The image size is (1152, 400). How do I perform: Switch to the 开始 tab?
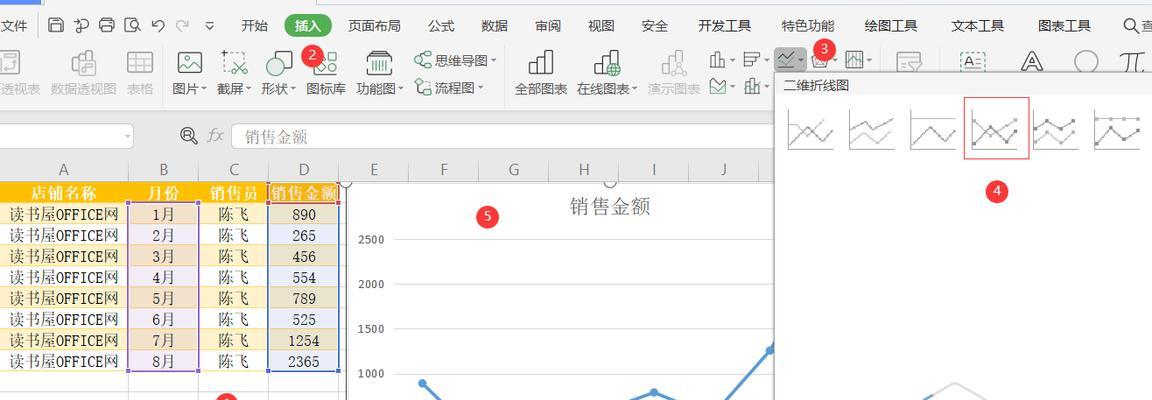[x=254, y=26]
